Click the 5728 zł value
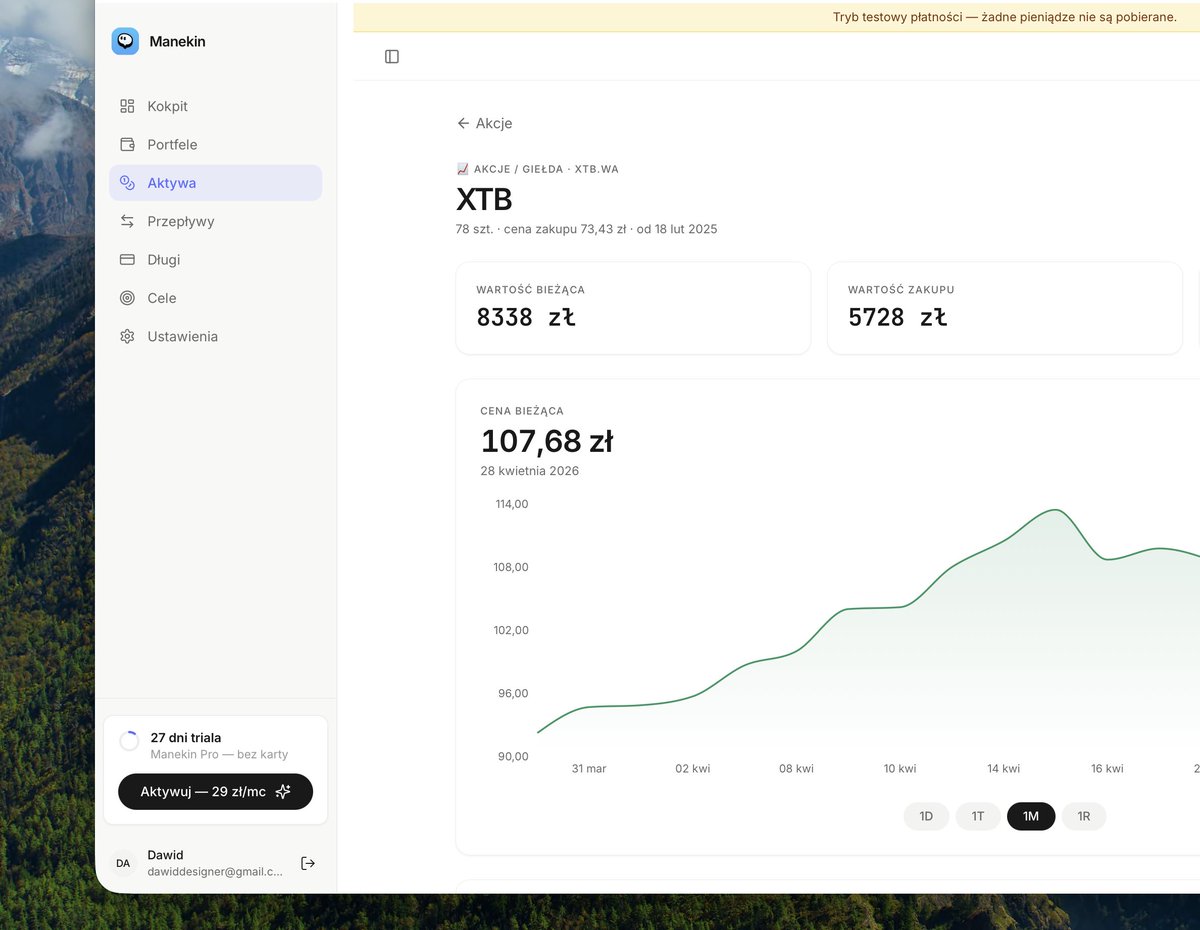 [x=898, y=317]
